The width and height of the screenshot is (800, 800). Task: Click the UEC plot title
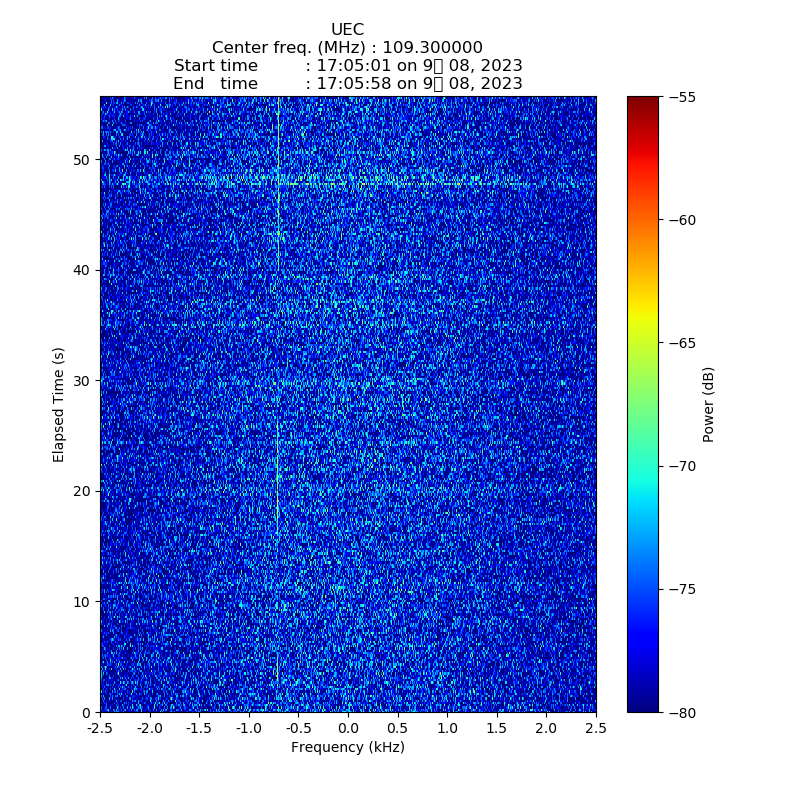coord(347,30)
